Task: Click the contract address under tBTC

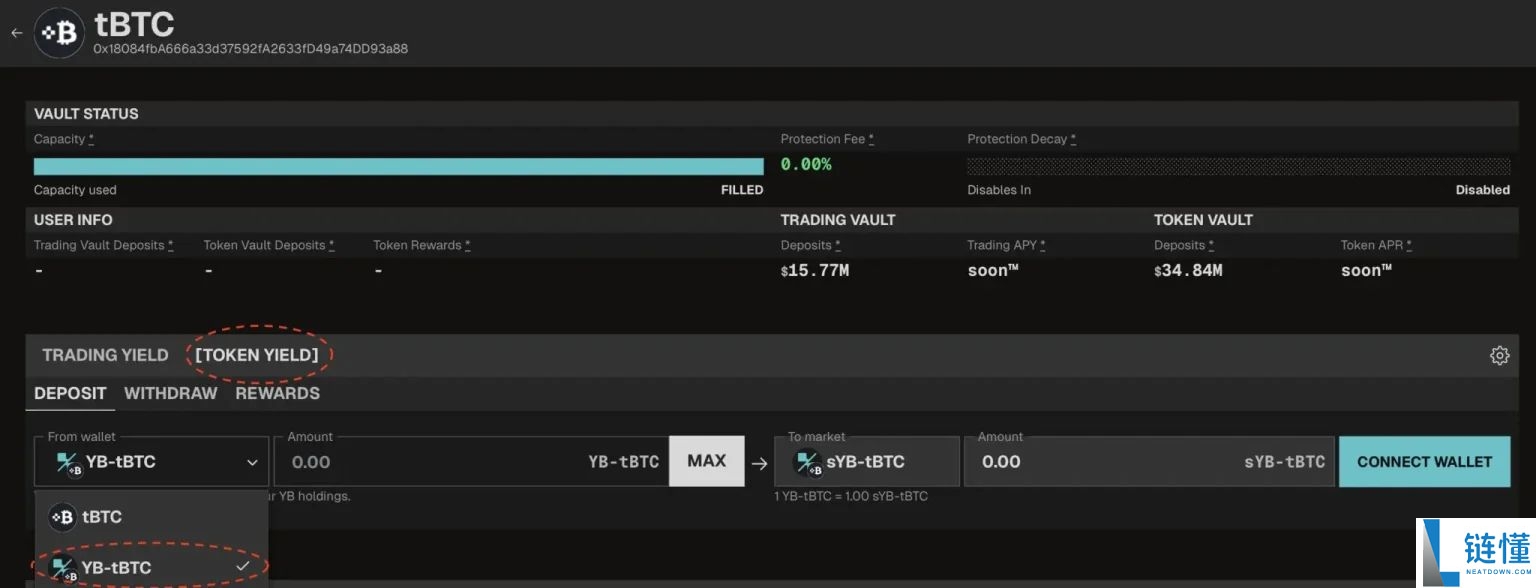Action: click(250, 49)
